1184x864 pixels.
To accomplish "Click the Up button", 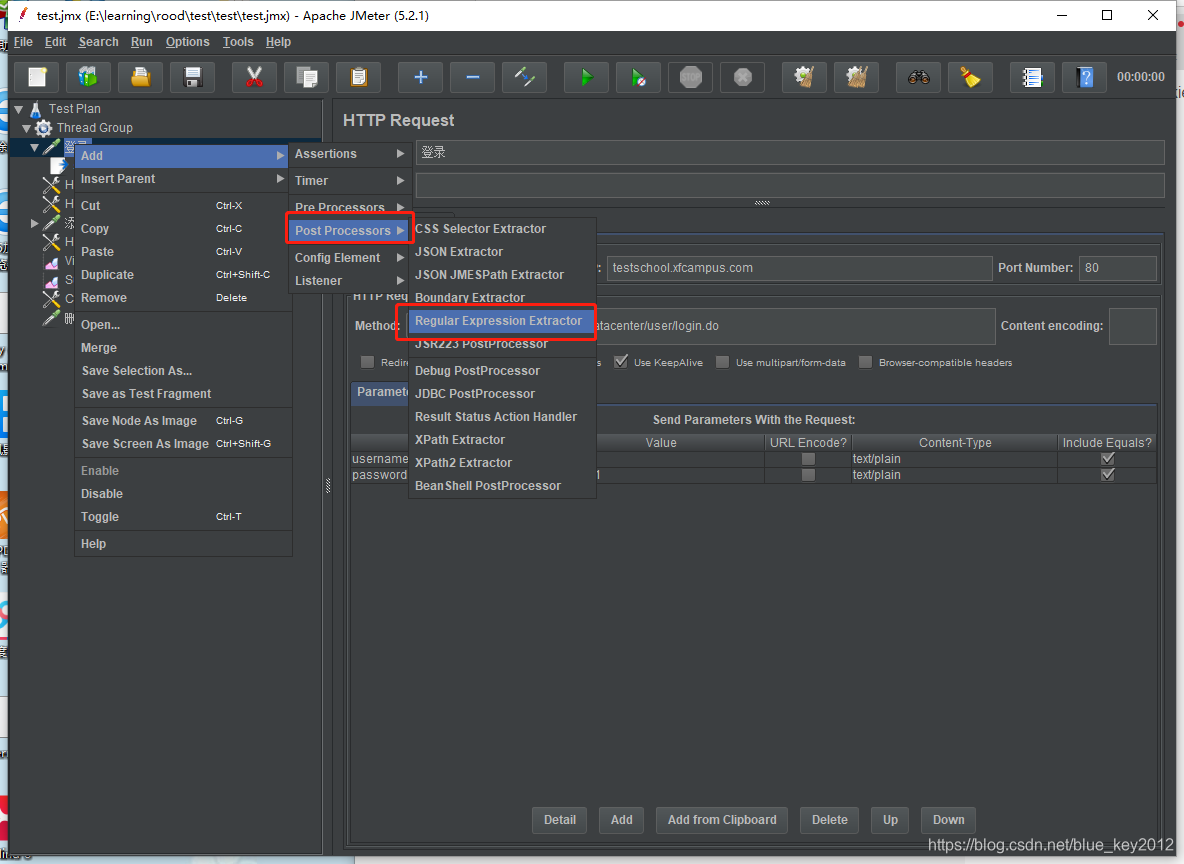I will click(890, 819).
